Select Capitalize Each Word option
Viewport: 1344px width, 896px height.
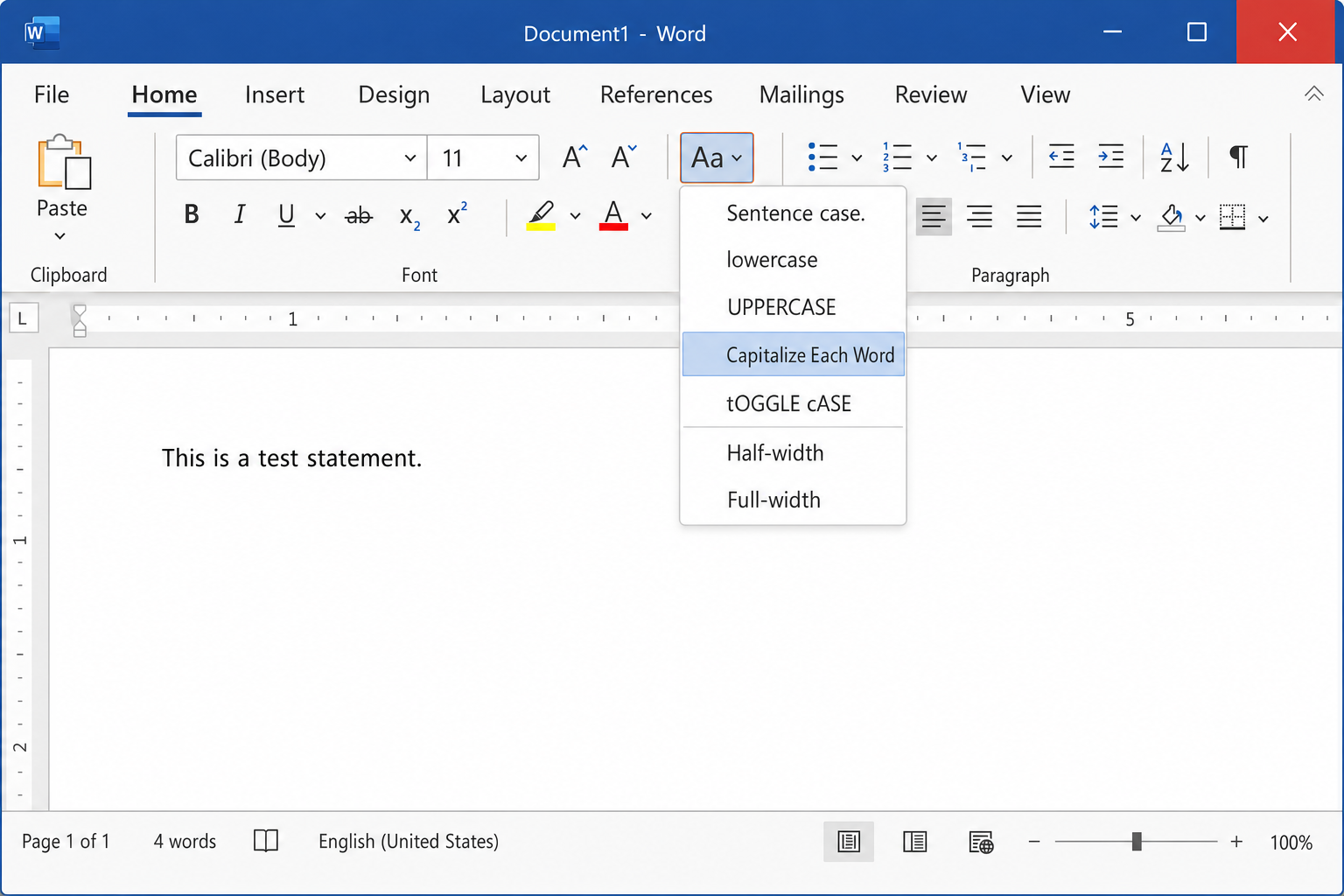pos(793,354)
